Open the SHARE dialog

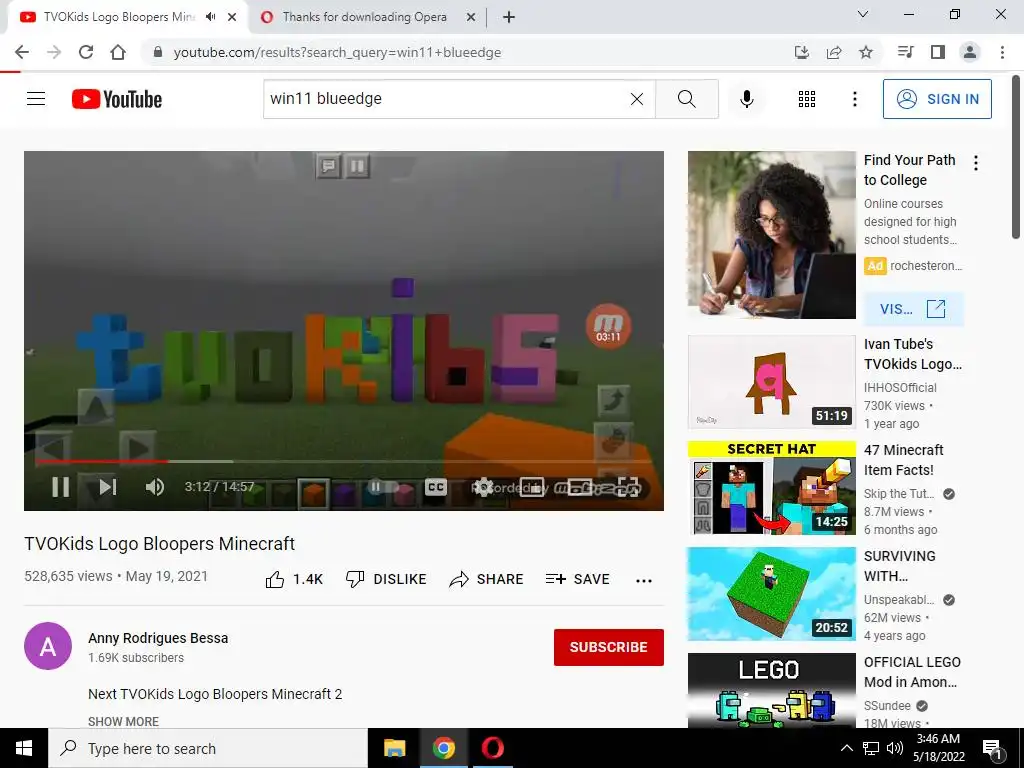tap(487, 579)
